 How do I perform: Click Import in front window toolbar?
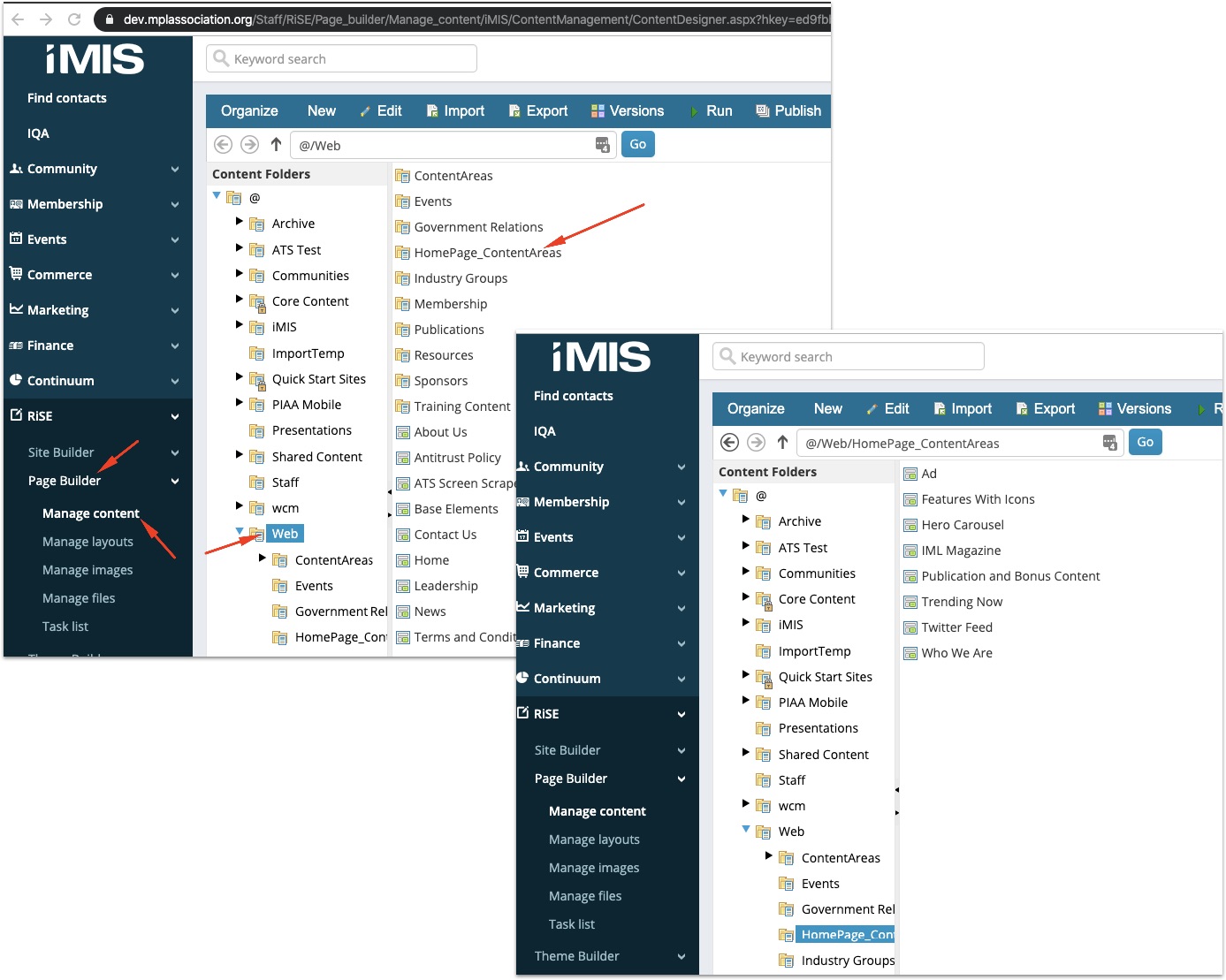[x=963, y=408]
